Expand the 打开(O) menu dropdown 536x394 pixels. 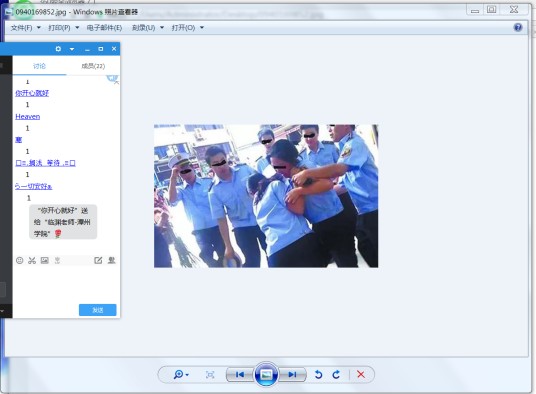tap(187, 28)
